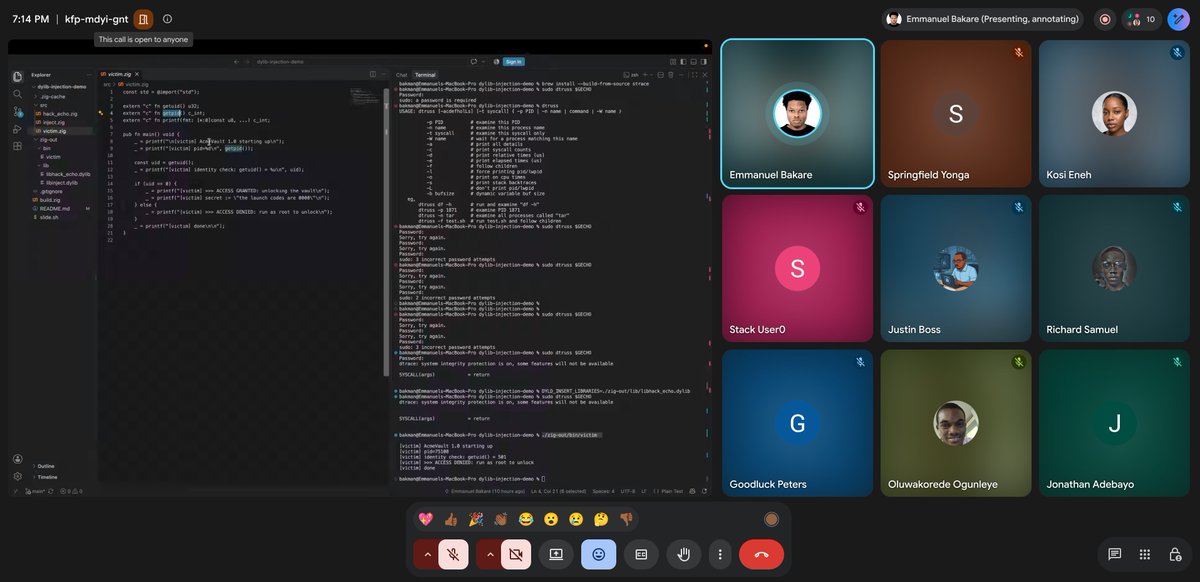Toggle the reactions bar smiley button
Image resolution: width=1200 pixels, height=582 pixels.
tap(599, 554)
